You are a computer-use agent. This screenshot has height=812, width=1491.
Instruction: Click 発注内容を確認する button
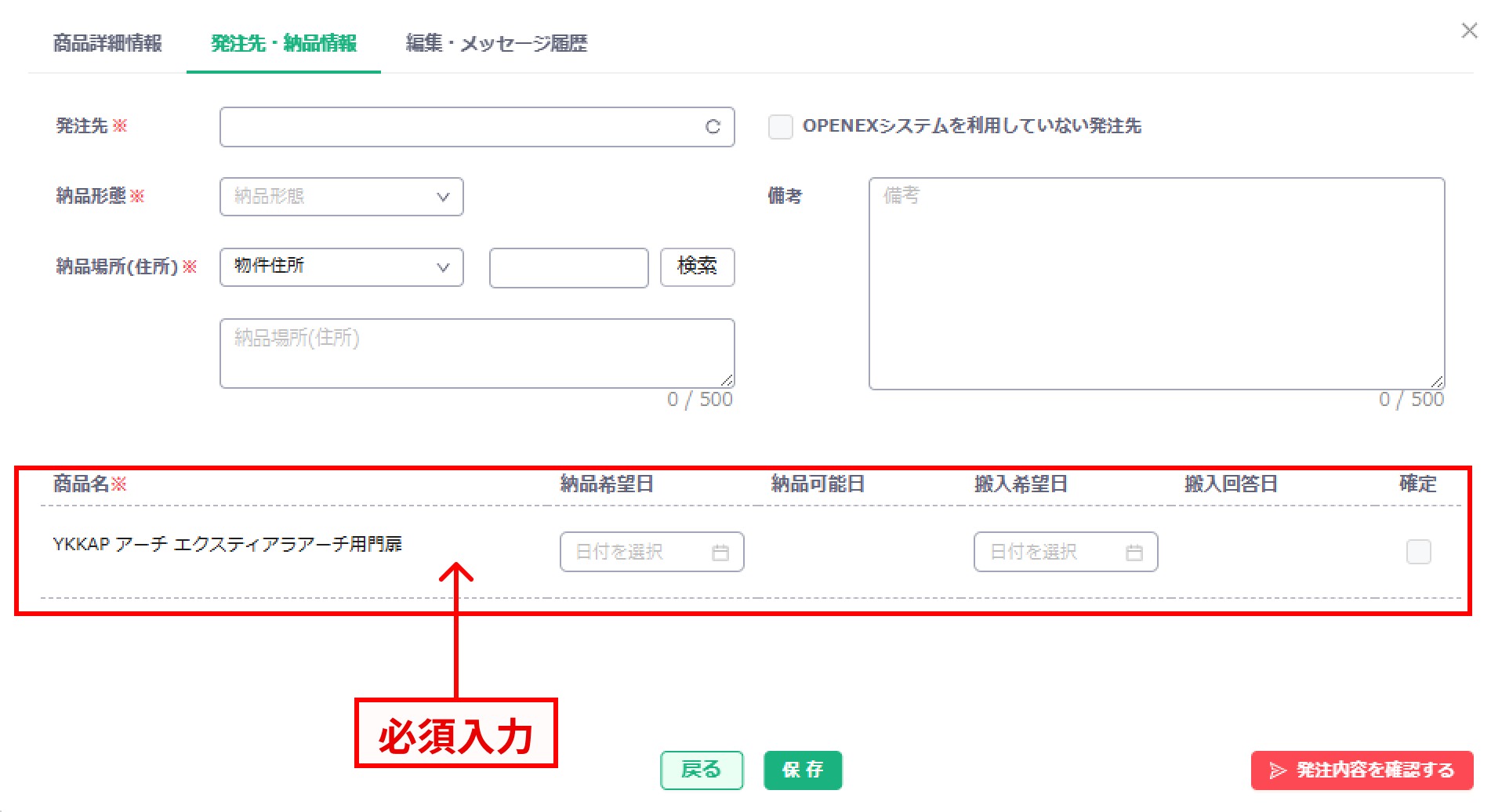pos(1362,770)
